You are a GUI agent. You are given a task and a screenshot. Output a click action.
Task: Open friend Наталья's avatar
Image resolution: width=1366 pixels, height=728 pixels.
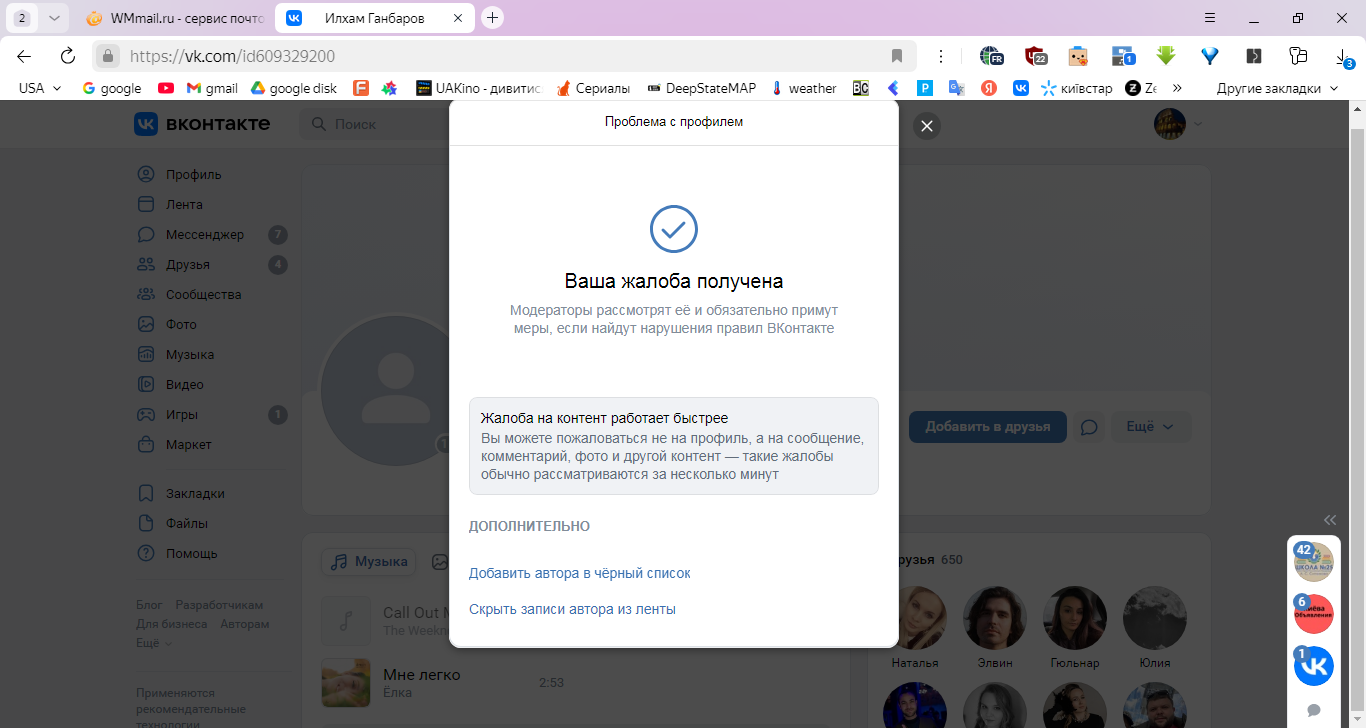[915, 618]
